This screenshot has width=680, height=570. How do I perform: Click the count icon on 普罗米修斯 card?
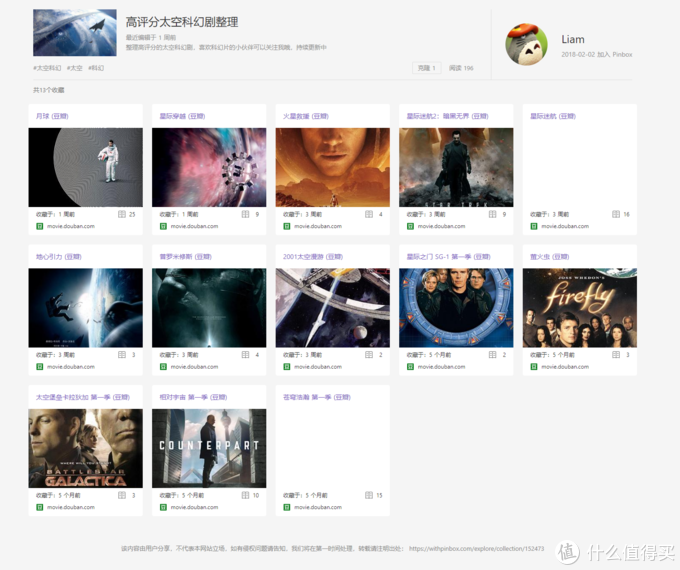coord(245,355)
